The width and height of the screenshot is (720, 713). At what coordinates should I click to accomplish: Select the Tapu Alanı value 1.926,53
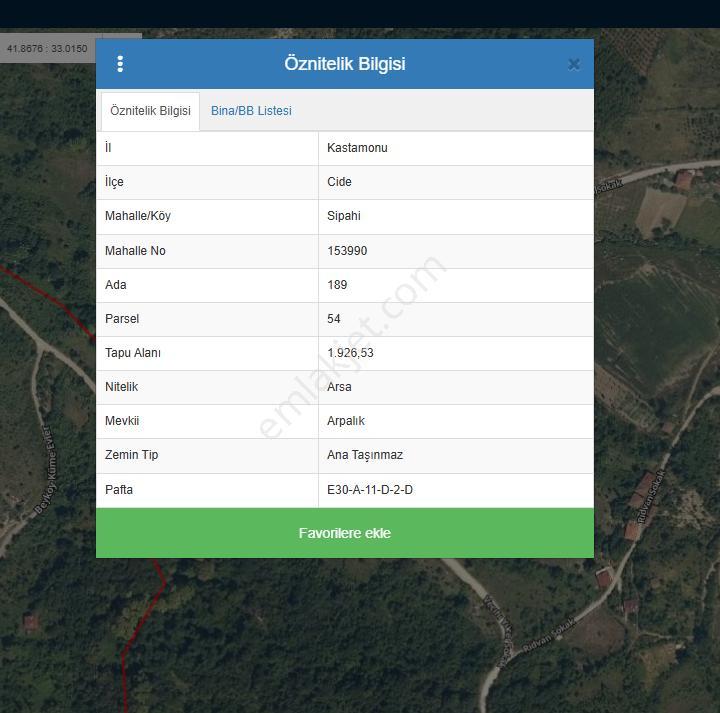(x=350, y=353)
